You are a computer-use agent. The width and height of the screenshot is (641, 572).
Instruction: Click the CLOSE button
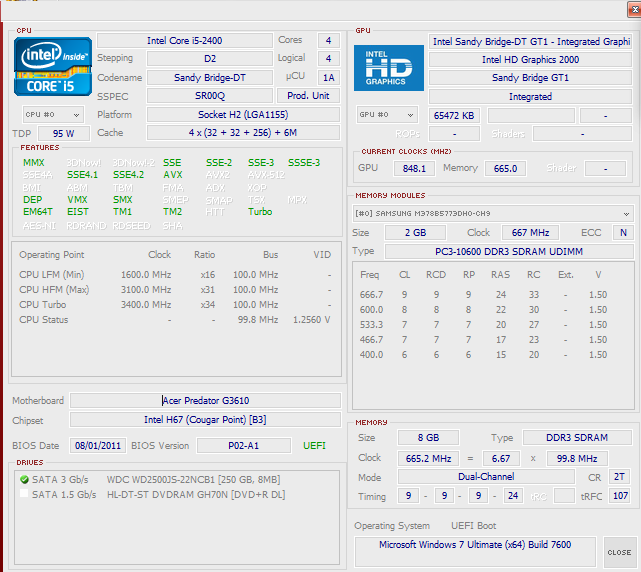619,552
